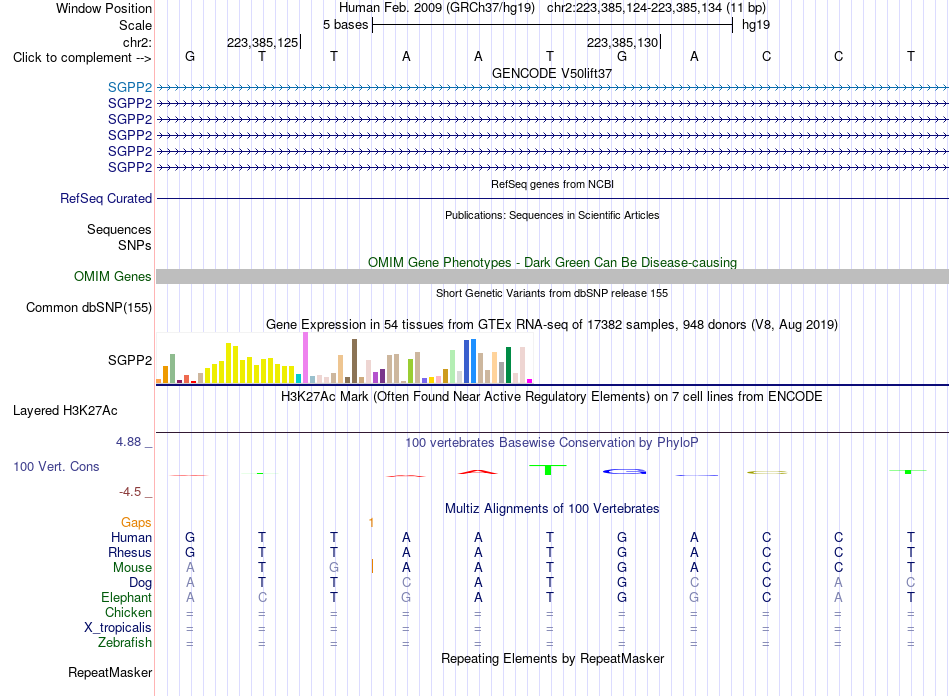The width and height of the screenshot is (950, 696).
Task: Click the 'SNPs' track label
Action: point(135,245)
